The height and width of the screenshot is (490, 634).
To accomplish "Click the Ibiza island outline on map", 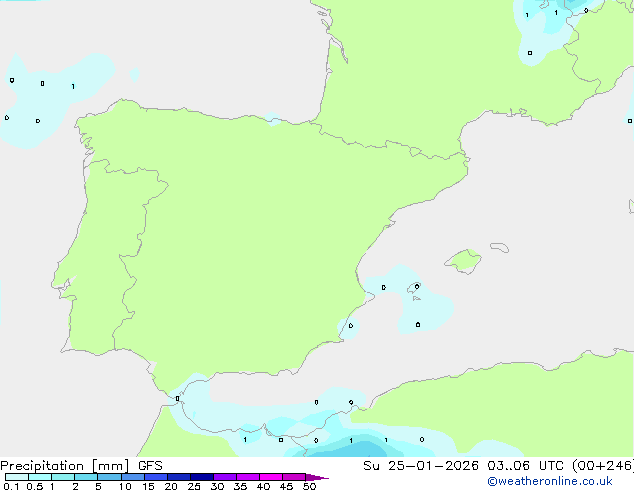I will [414, 288].
